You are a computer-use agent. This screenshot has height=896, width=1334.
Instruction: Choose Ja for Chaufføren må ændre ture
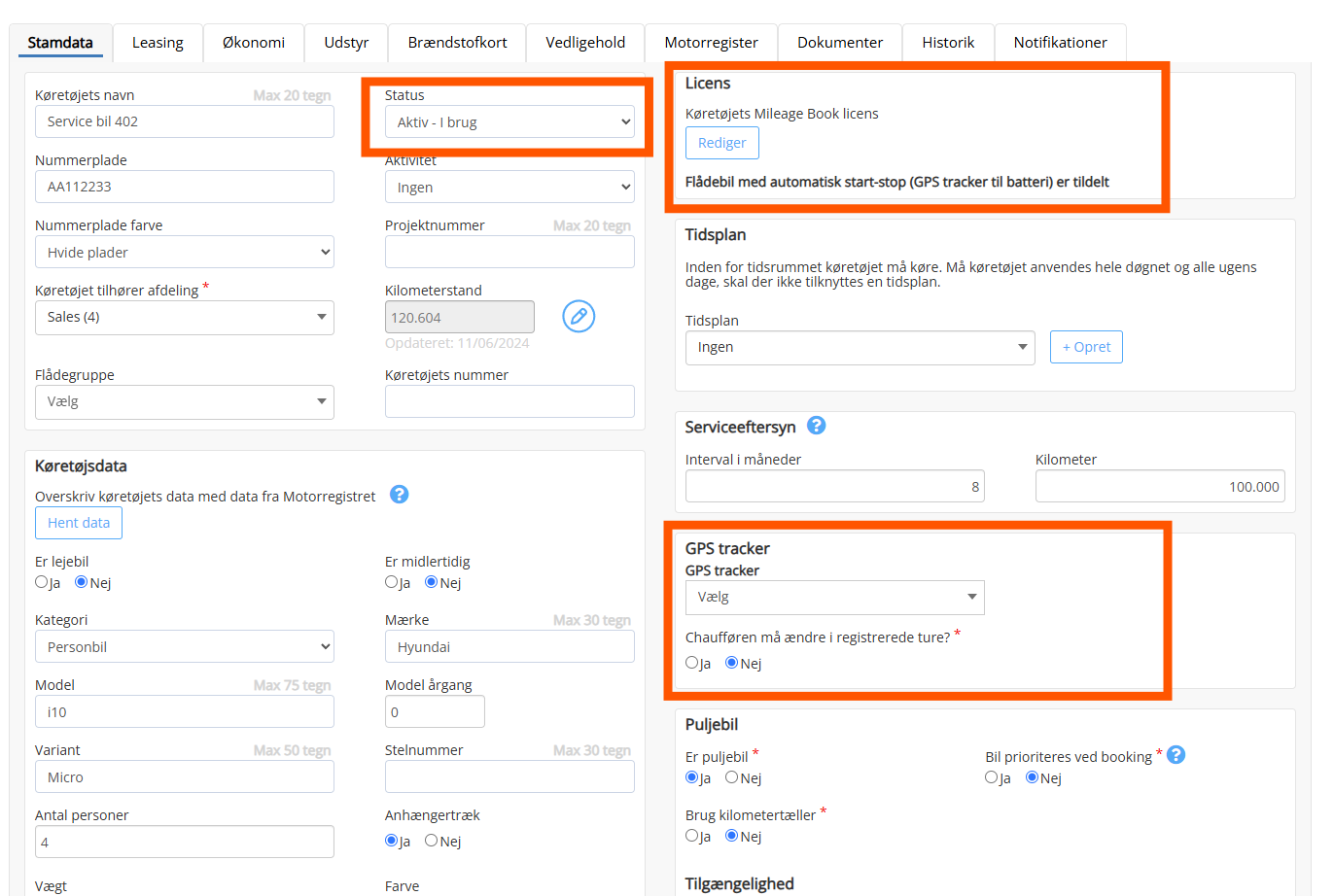click(692, 663)
